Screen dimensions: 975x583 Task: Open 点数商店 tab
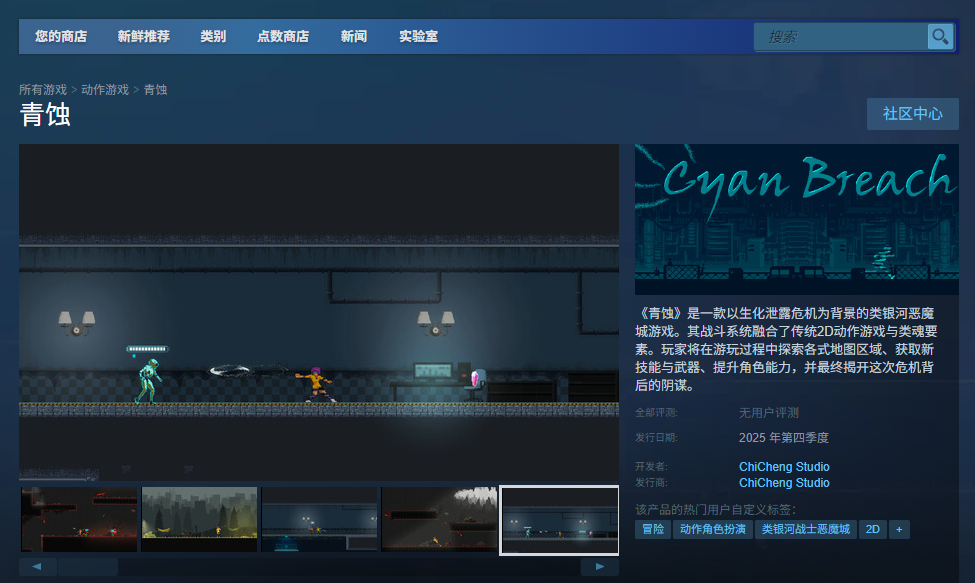pos(283,37)
